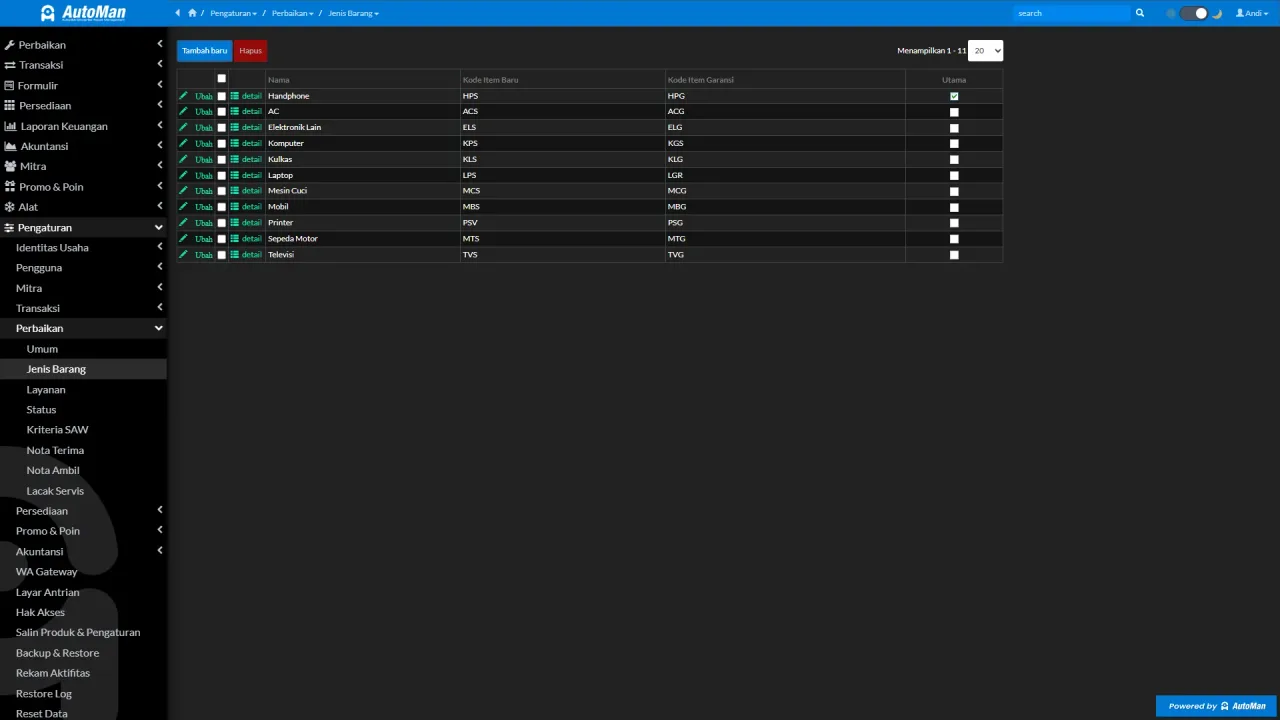
Task: Open WA Gateway in the sidebar
Action: click(46, 572)
